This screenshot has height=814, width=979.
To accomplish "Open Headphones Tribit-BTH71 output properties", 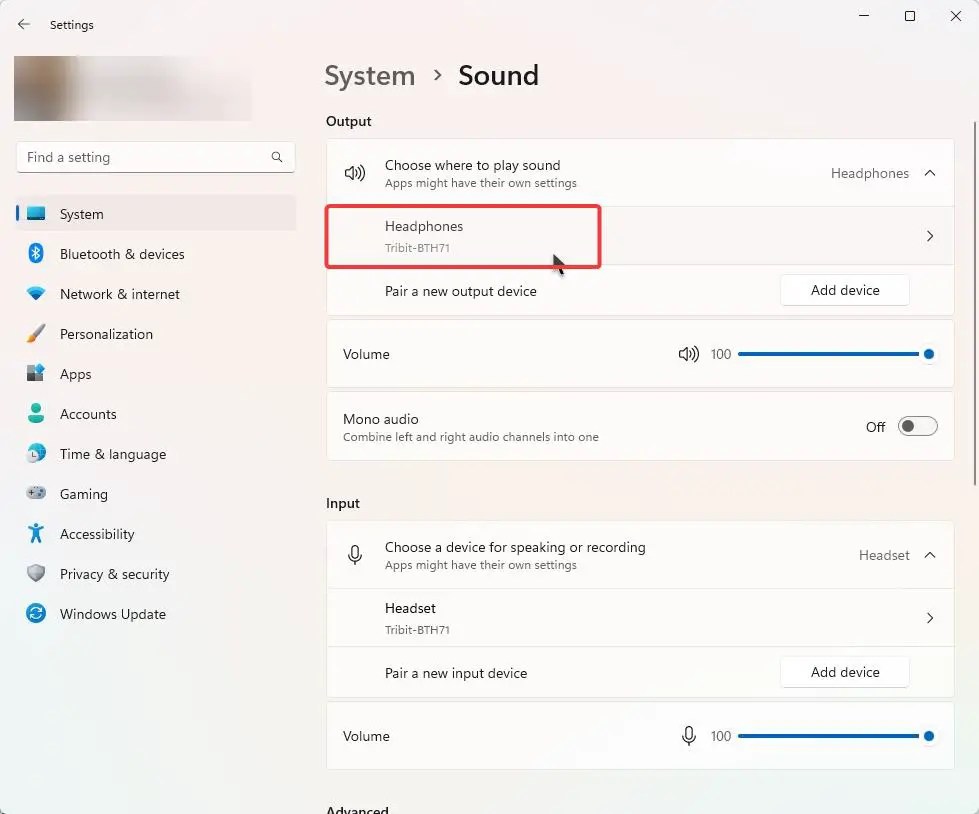I will coord(640,236).
